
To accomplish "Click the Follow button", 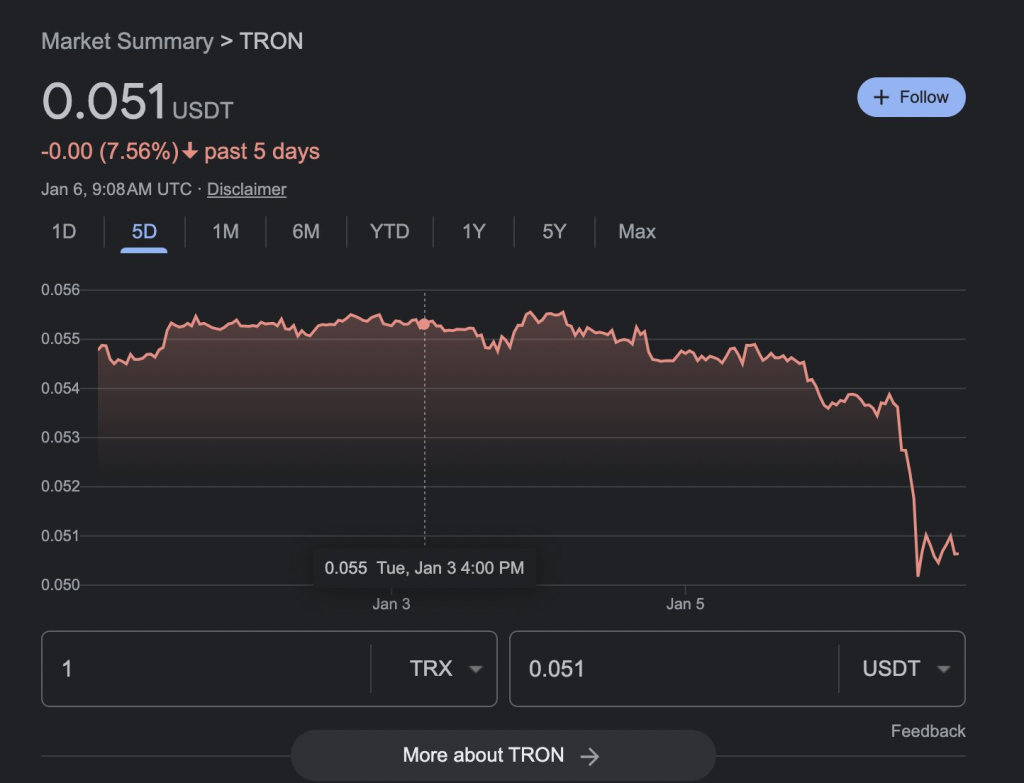I will point(911,97).
